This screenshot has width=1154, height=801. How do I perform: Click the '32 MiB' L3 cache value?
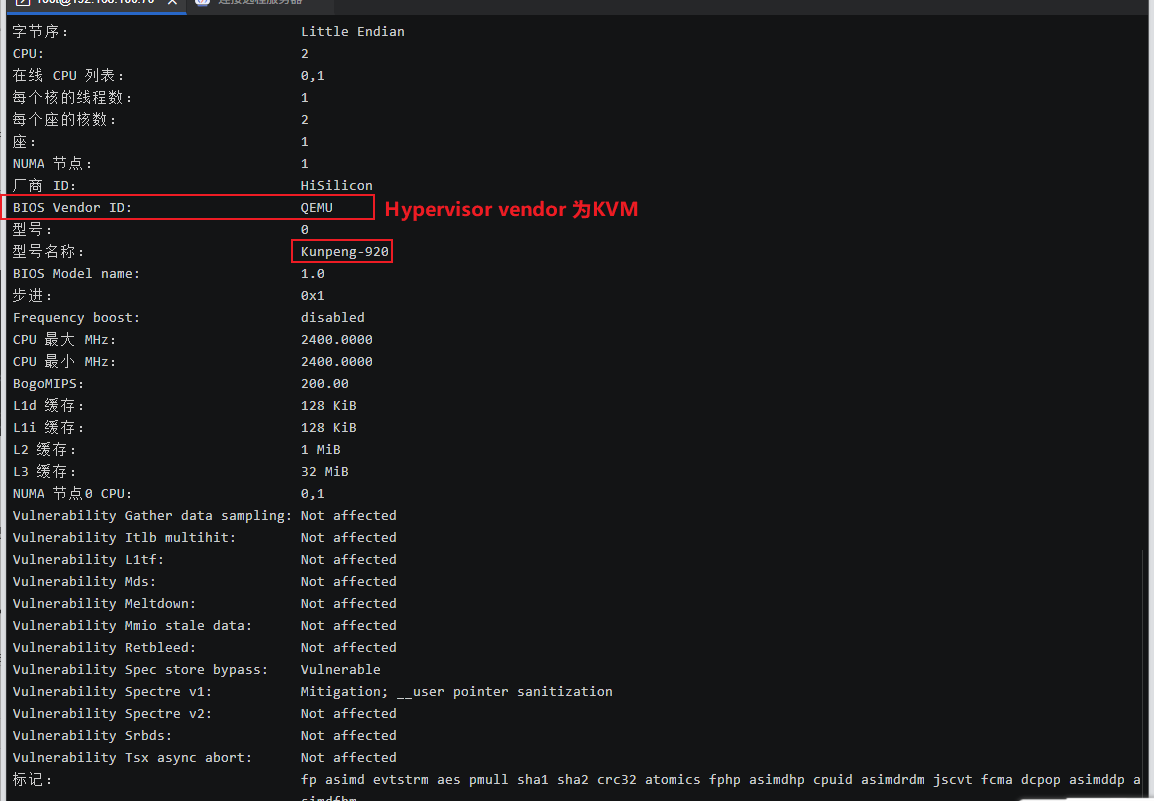coord(324,472)
